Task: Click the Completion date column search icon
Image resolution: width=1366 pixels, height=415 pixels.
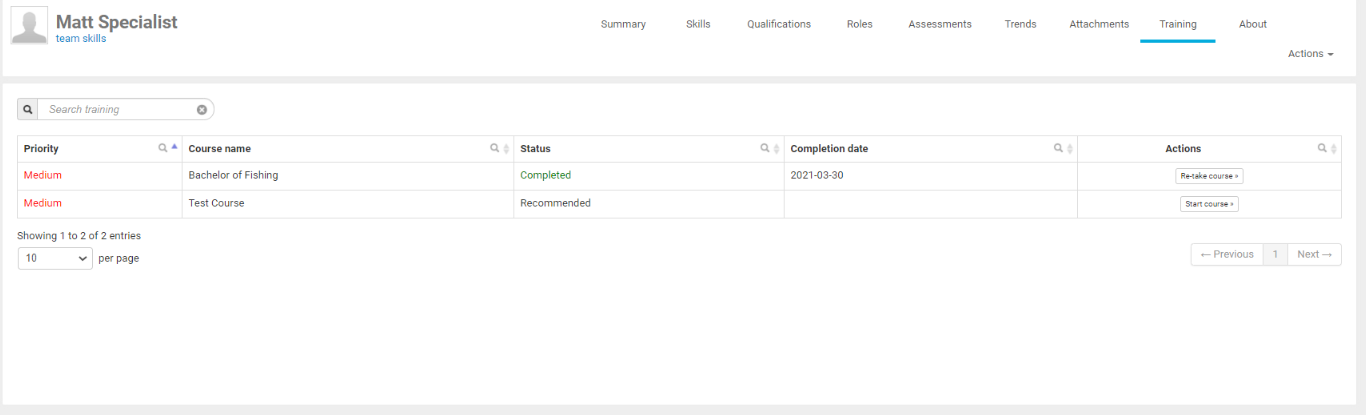Action: click(x=1058, y=148)
